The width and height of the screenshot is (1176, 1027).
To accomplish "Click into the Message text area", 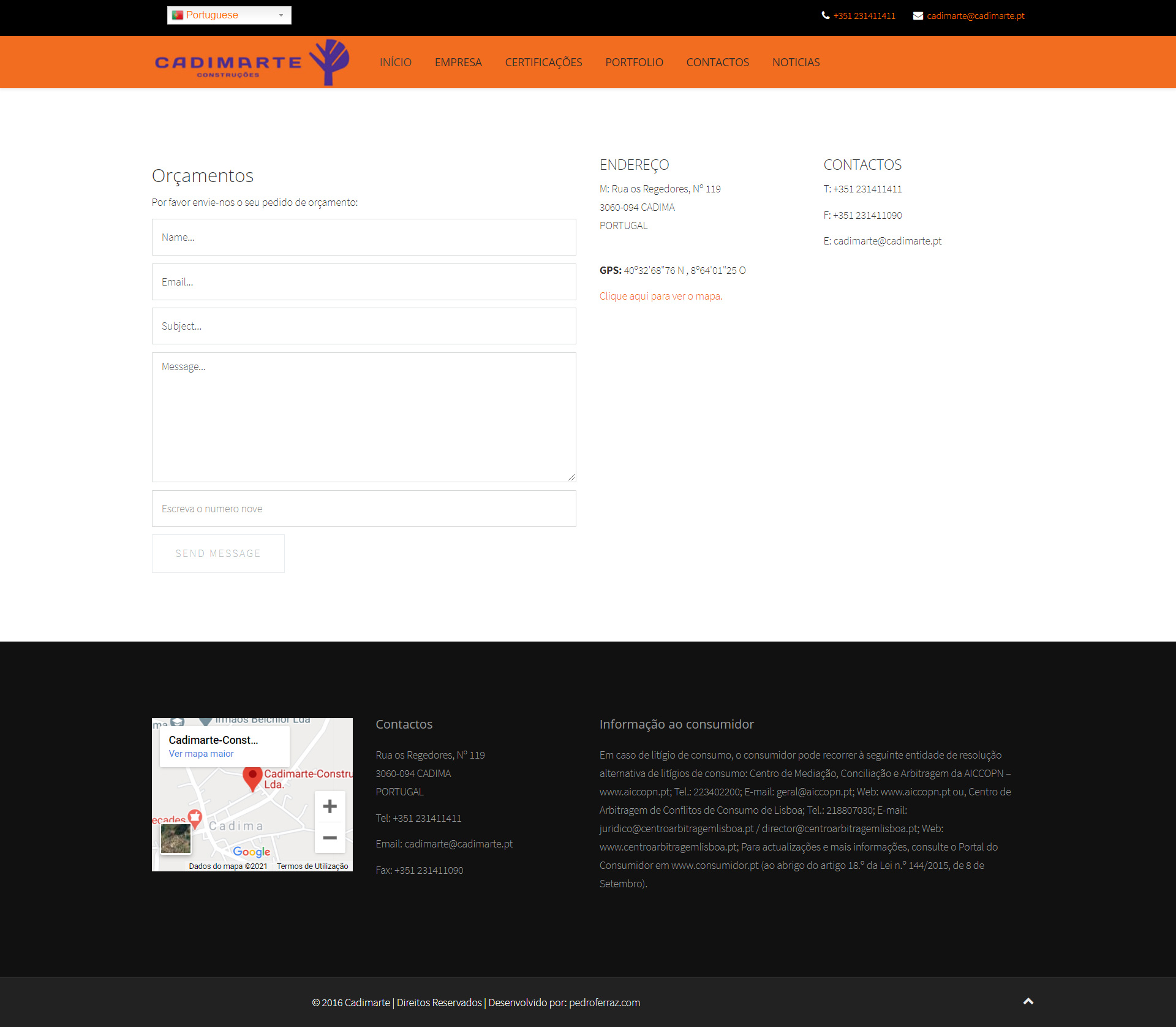I will coord(364,417).
